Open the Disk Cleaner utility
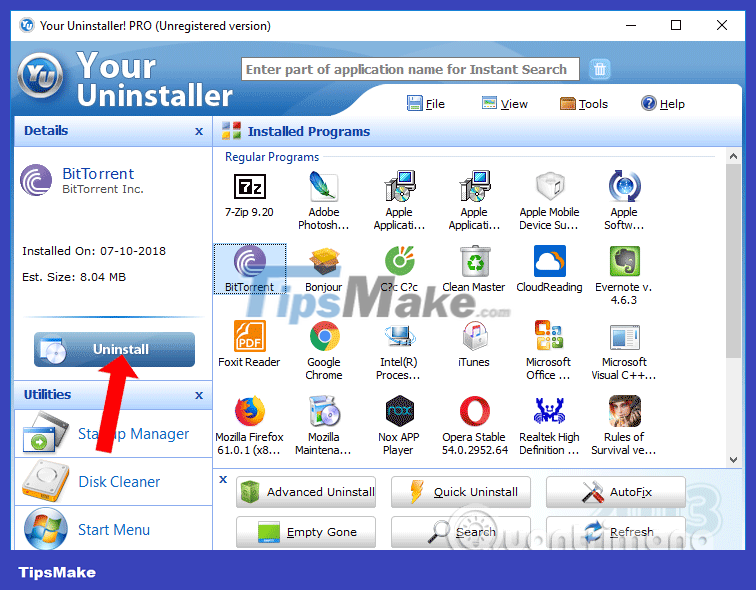The image size is (756, 590). [x=114, y=482]
